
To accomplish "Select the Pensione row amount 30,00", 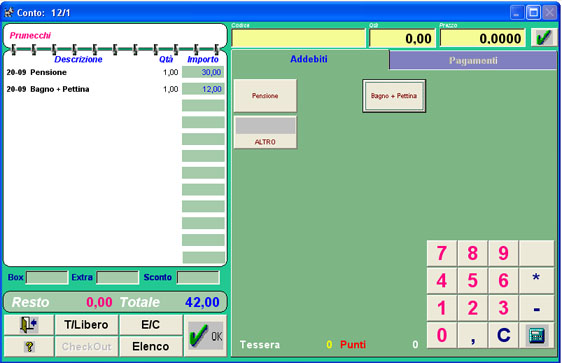I will 203,72.
